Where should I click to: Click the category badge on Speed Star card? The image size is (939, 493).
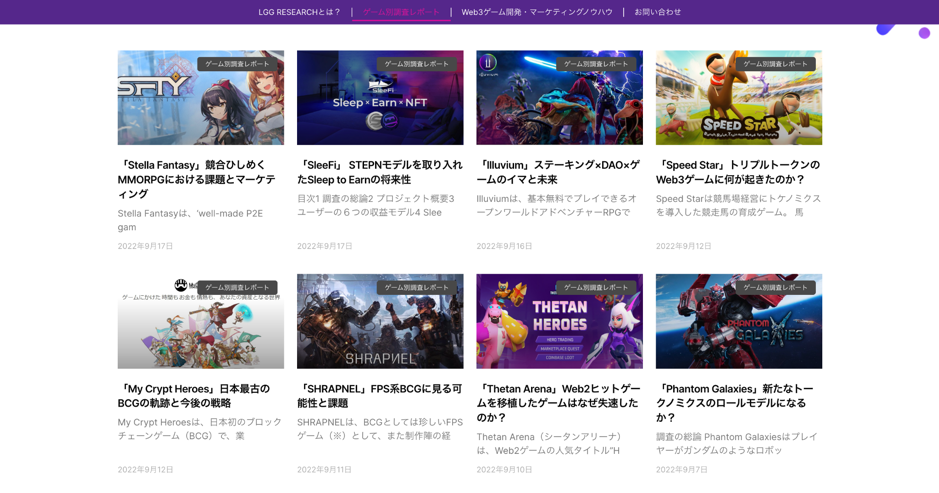(776, 63)
